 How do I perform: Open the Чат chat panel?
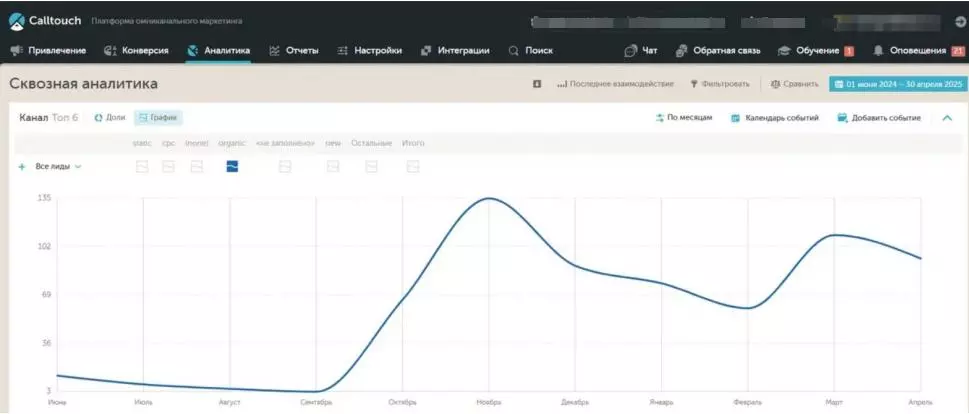(640, 51)
